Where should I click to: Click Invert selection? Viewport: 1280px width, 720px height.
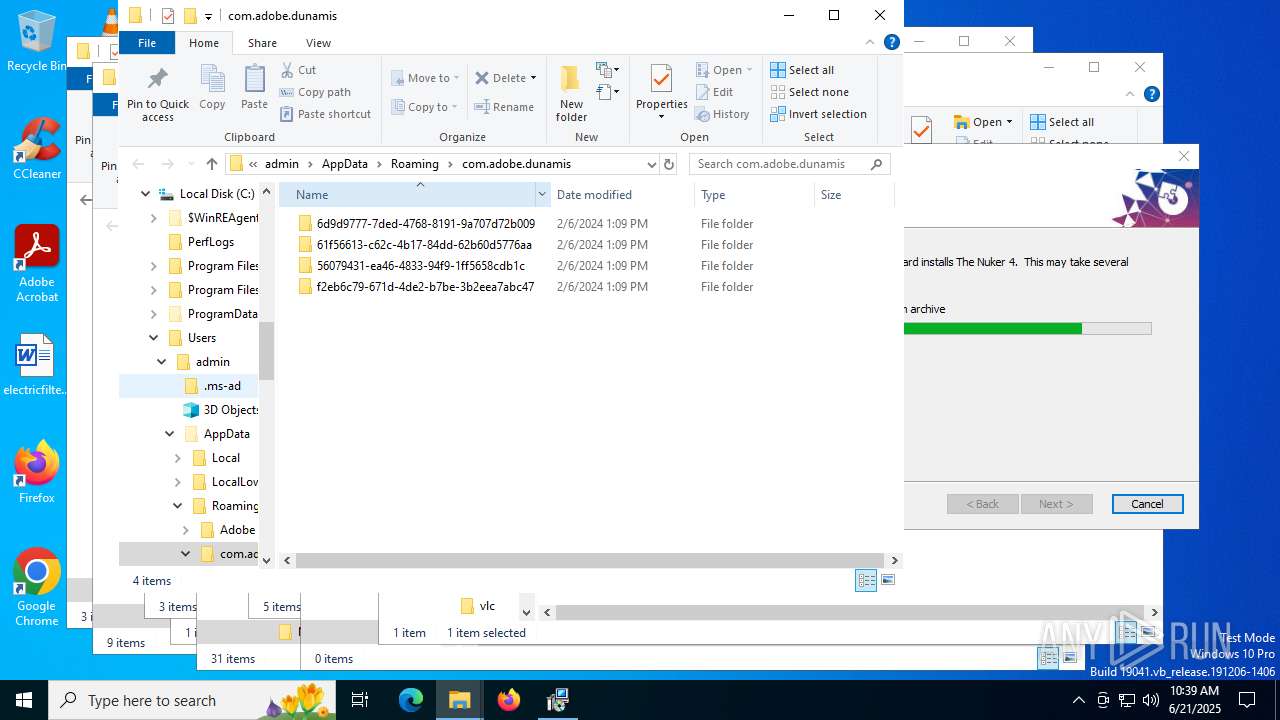coord(818,114)
